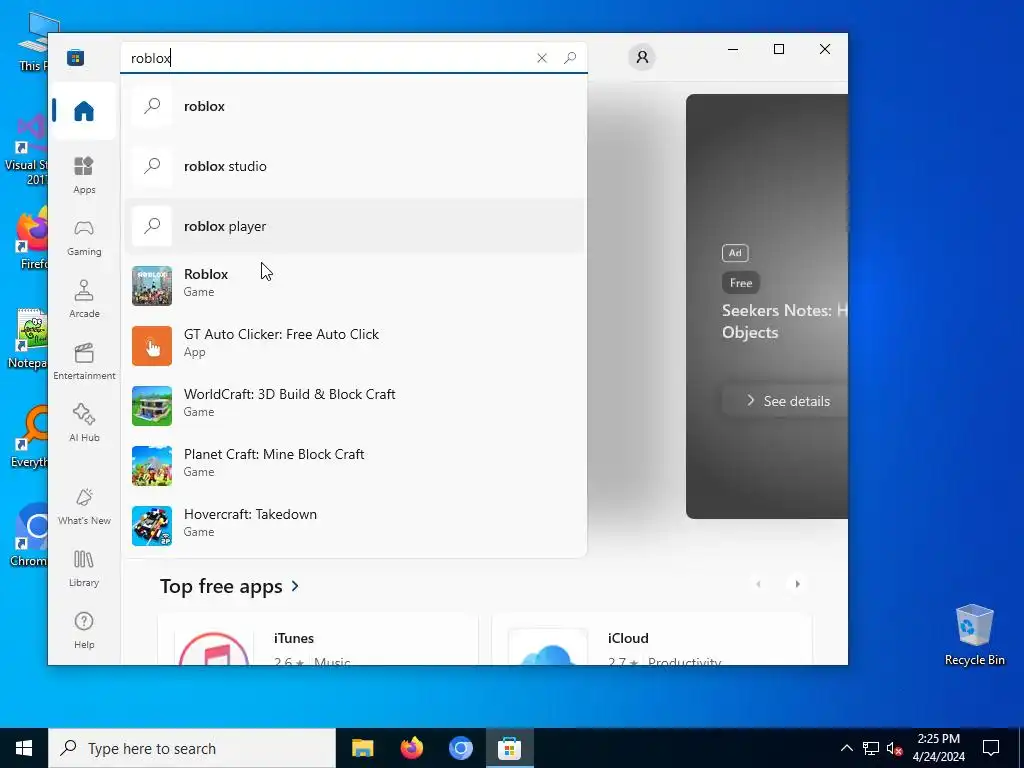Open the notification center icon

point(991,748)
